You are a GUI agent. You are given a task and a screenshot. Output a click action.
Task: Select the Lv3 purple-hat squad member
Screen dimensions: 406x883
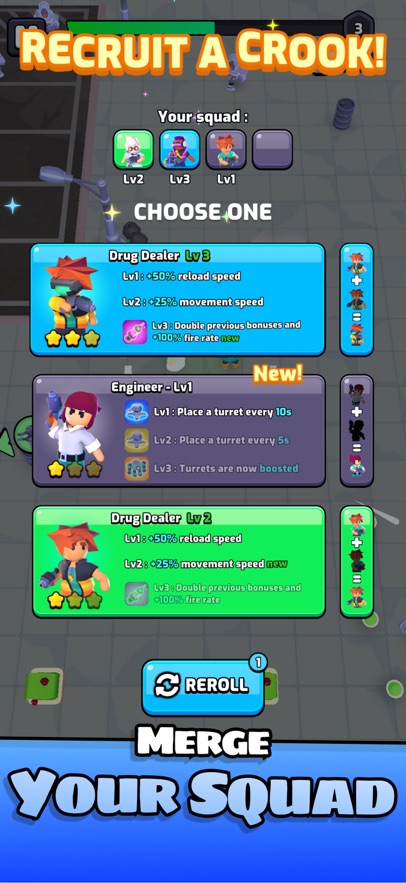click(x=180, y=149)
